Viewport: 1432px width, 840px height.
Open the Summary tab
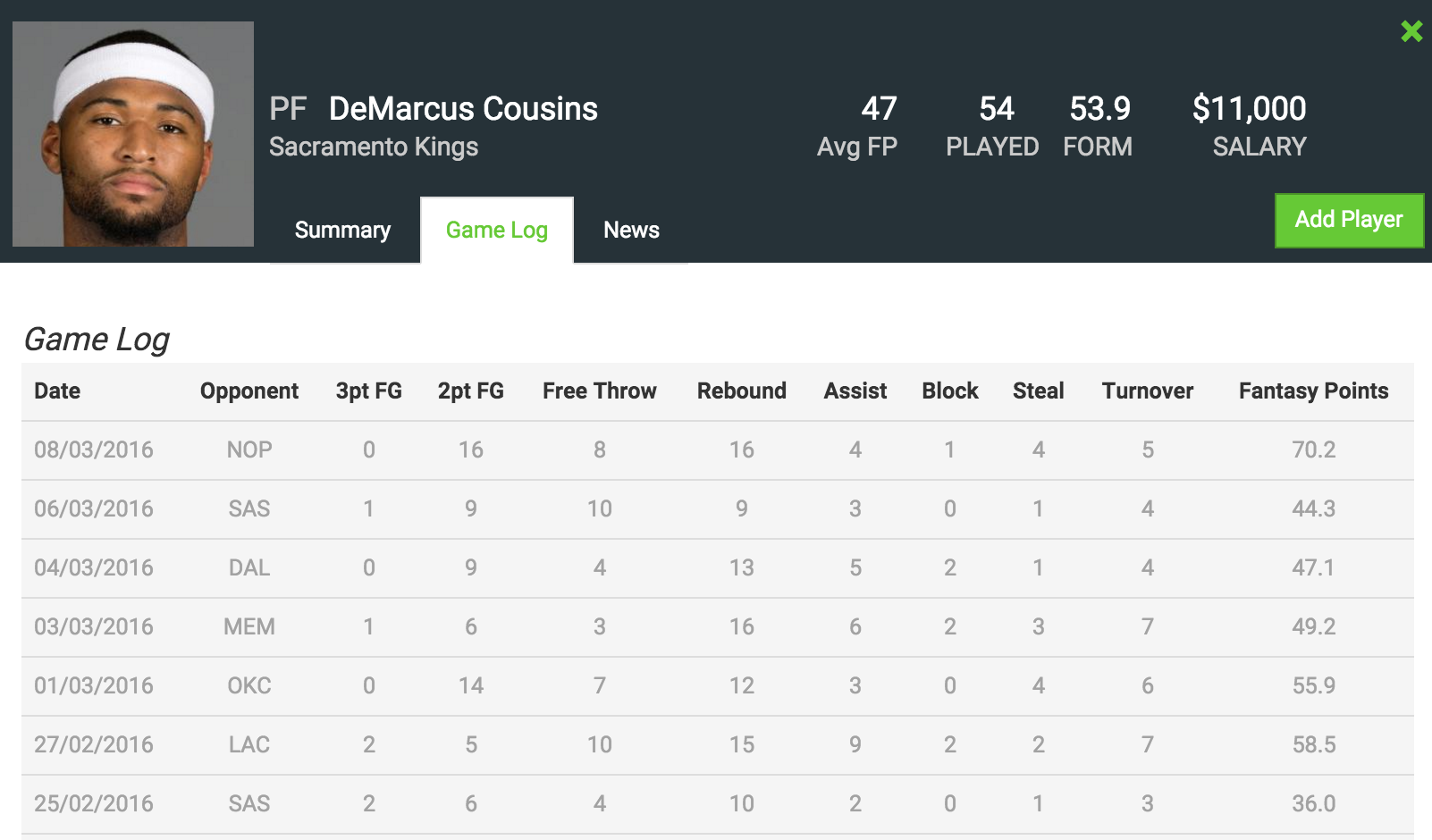click(343, 230)
